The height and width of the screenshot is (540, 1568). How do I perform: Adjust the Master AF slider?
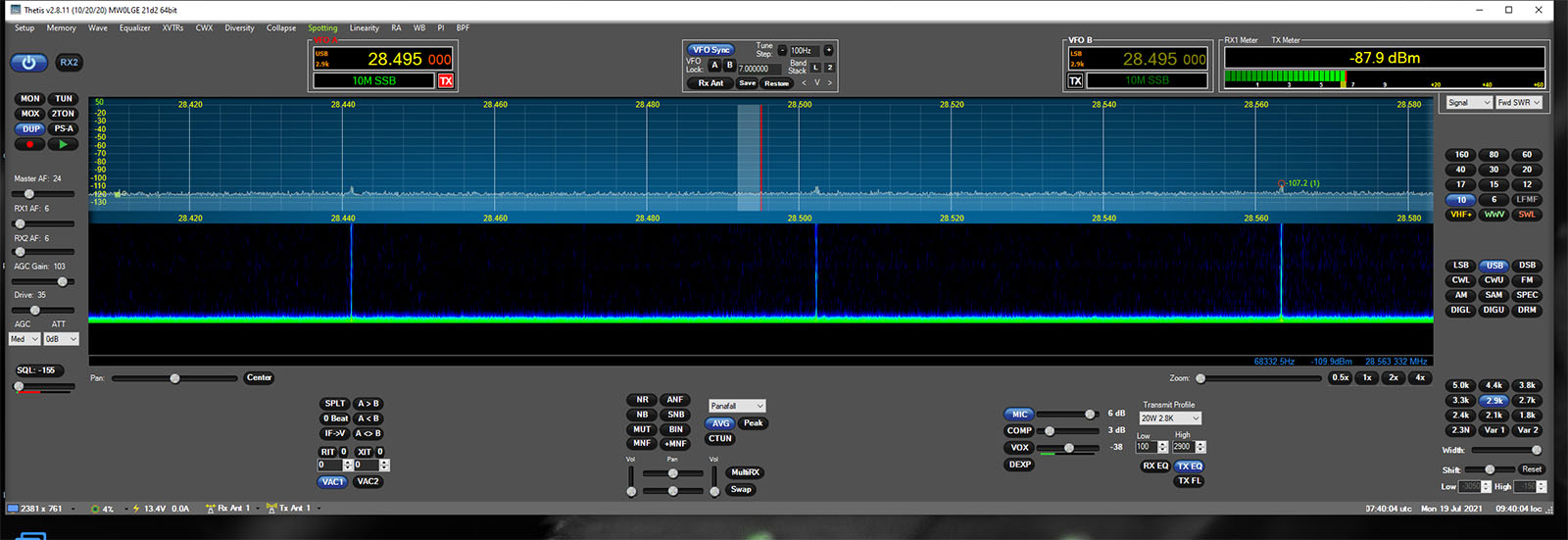click(x=29, y=194)
